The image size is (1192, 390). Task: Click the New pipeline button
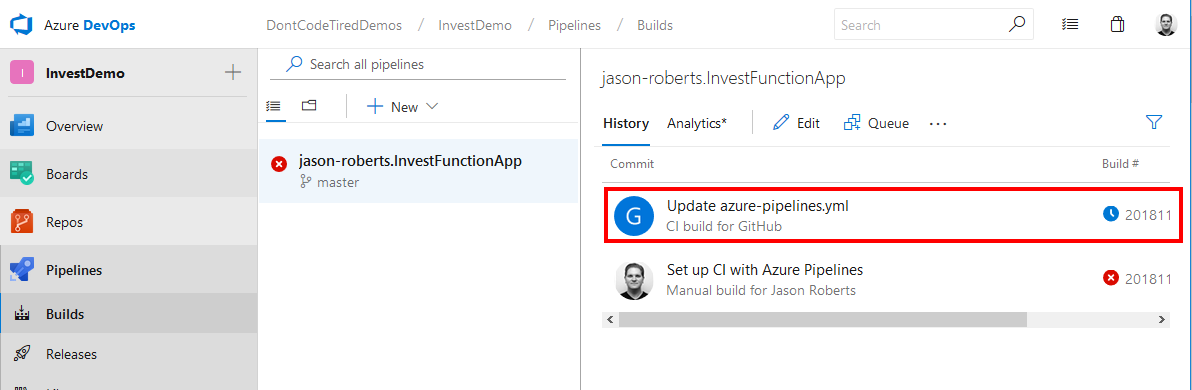402,107
